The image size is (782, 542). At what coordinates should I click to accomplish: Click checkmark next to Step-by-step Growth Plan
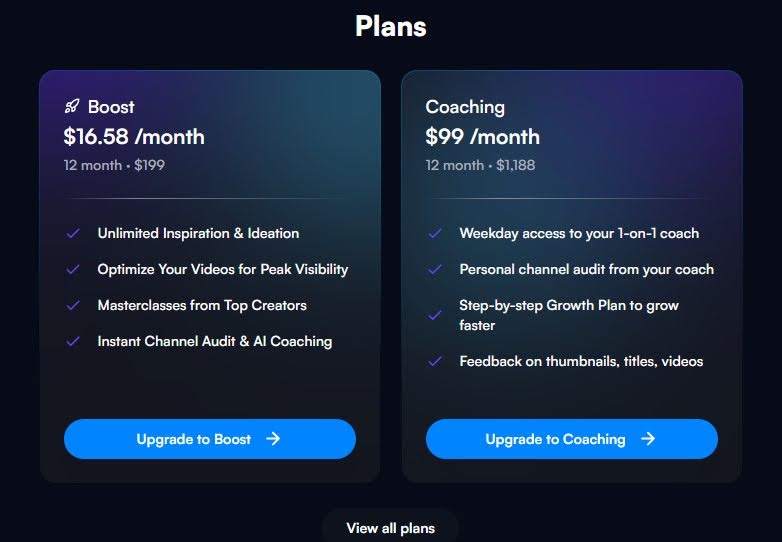(x=434, y=315)
